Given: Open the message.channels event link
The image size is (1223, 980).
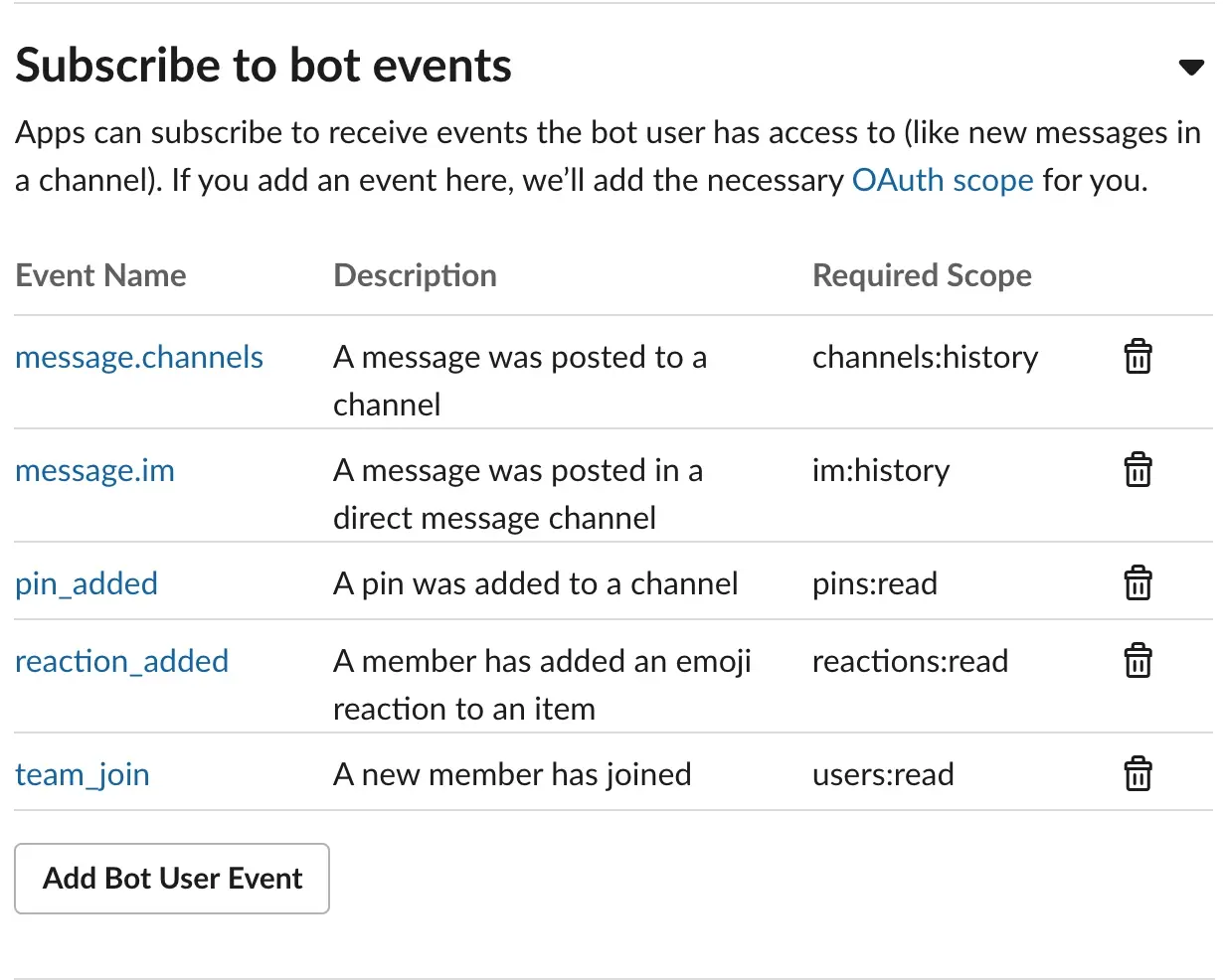Looking at the screenshot, I should 139,358.
